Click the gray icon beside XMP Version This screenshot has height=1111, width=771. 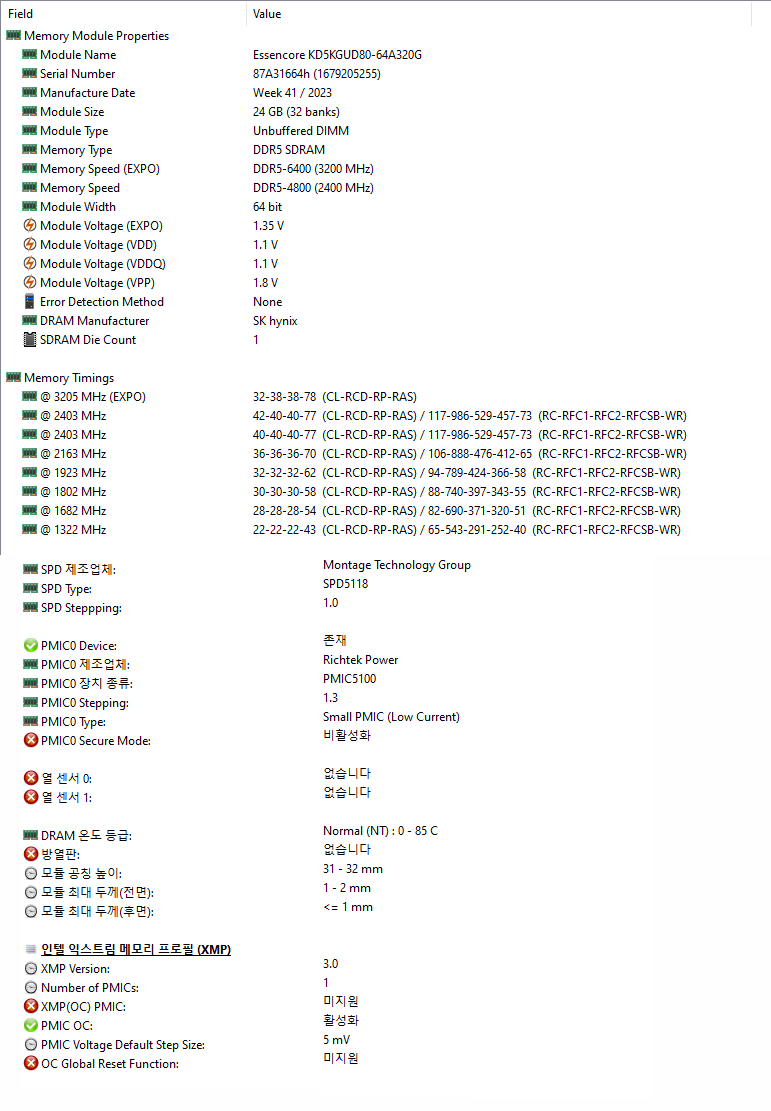click(x=30, y=968)
